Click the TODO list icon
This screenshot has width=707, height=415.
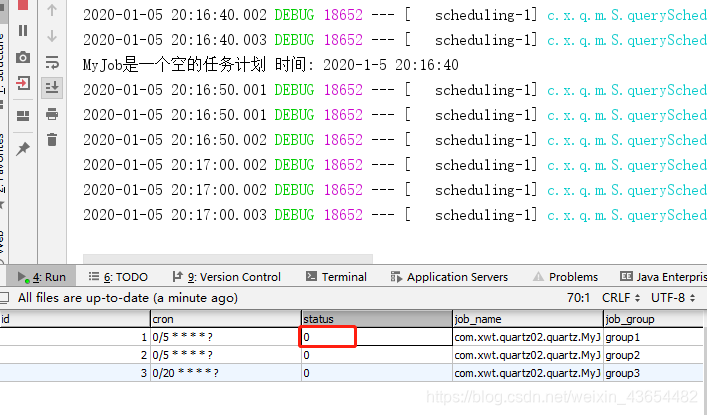[x=94, y=276]
